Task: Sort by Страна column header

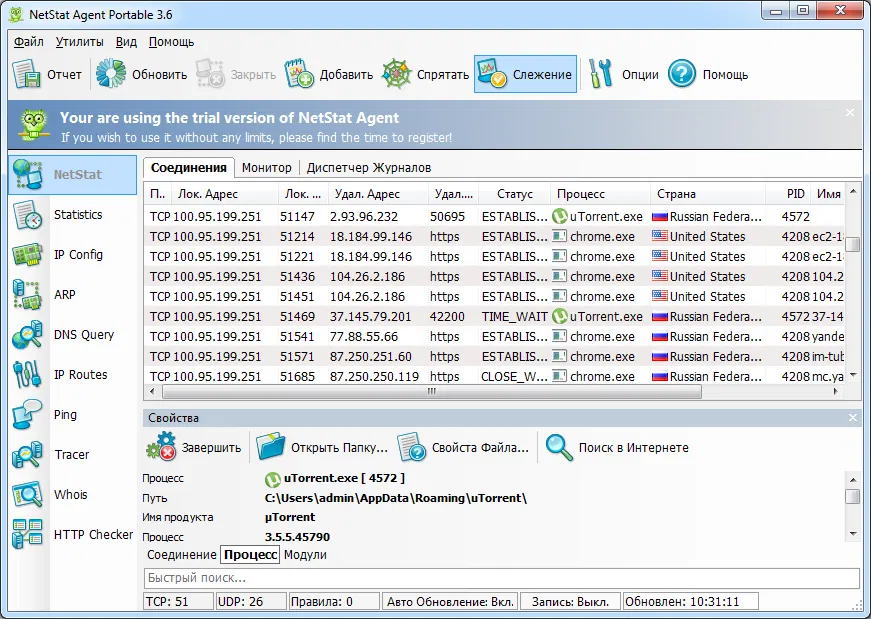Action: point(708,194)
